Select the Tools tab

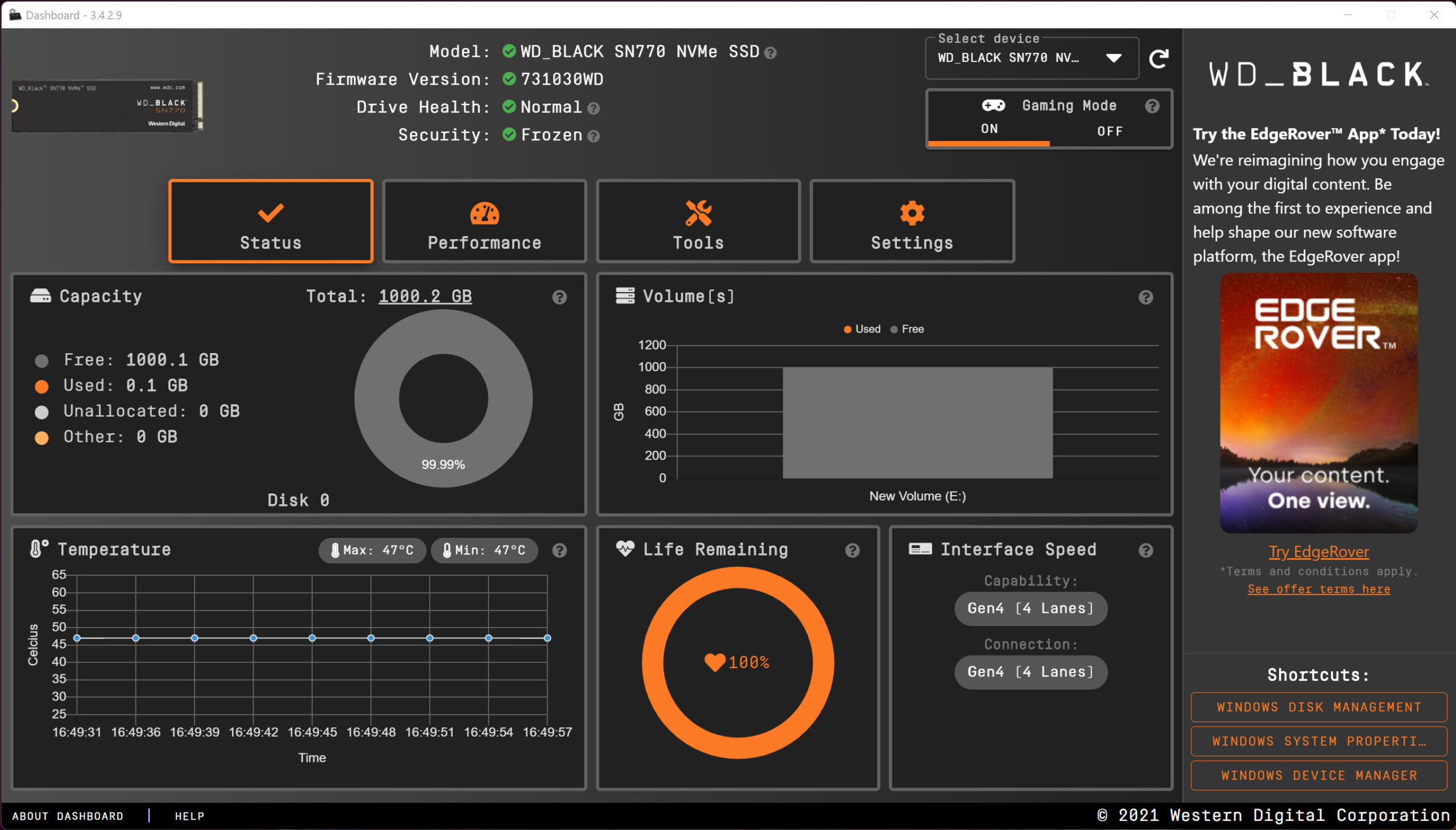(x=697, y=221)
